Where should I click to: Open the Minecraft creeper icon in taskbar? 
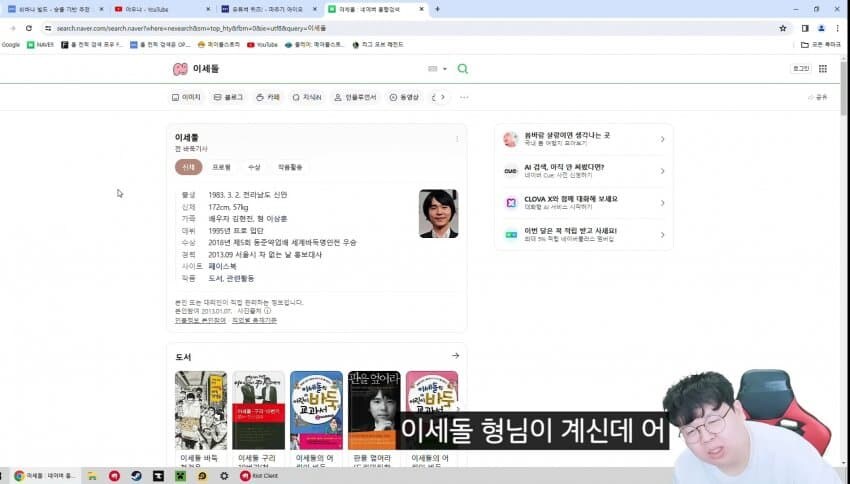pyautogui.click(x=180, y=476)
